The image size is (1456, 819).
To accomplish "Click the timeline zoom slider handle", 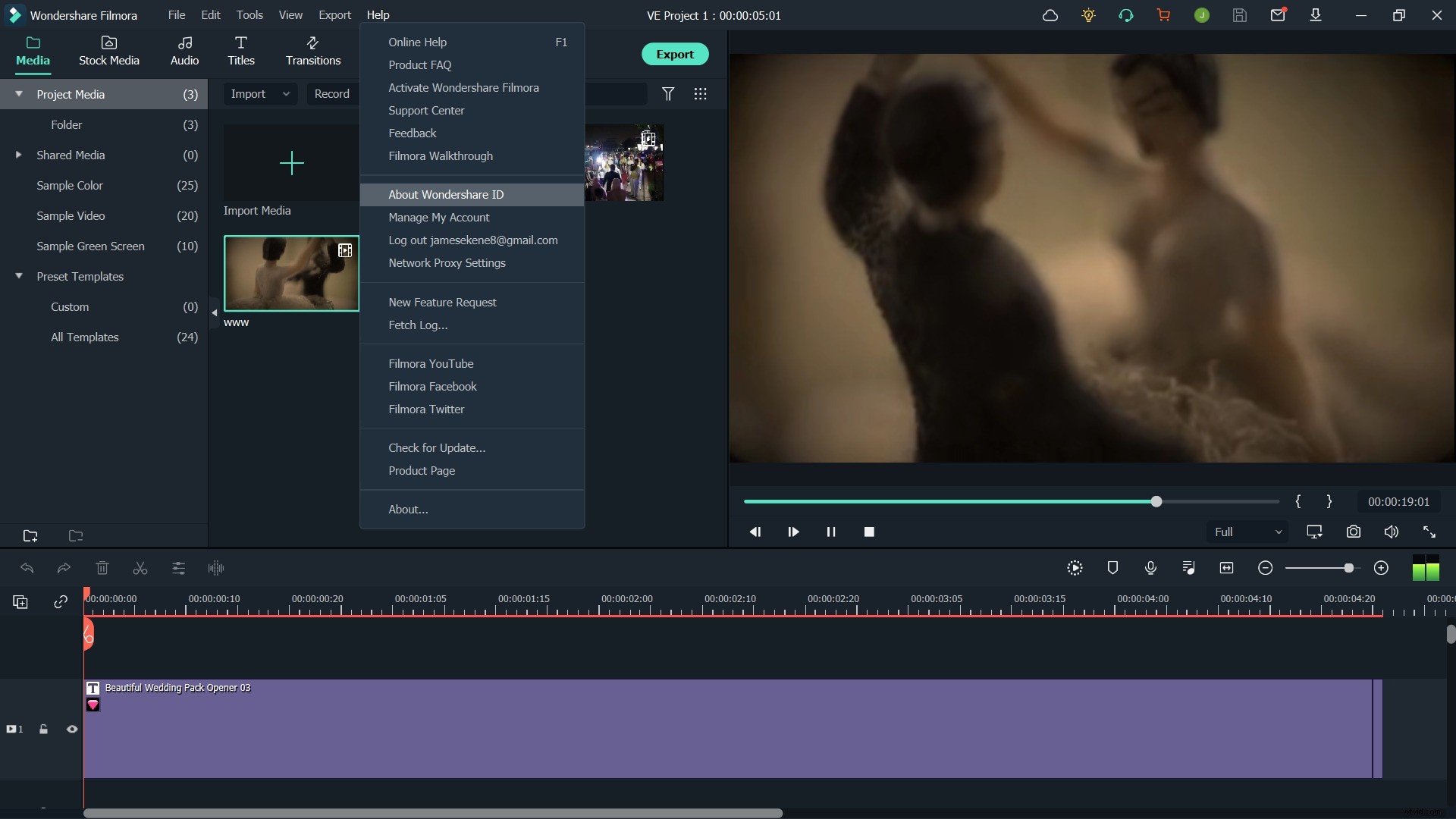I will [x=1348, y=568].
